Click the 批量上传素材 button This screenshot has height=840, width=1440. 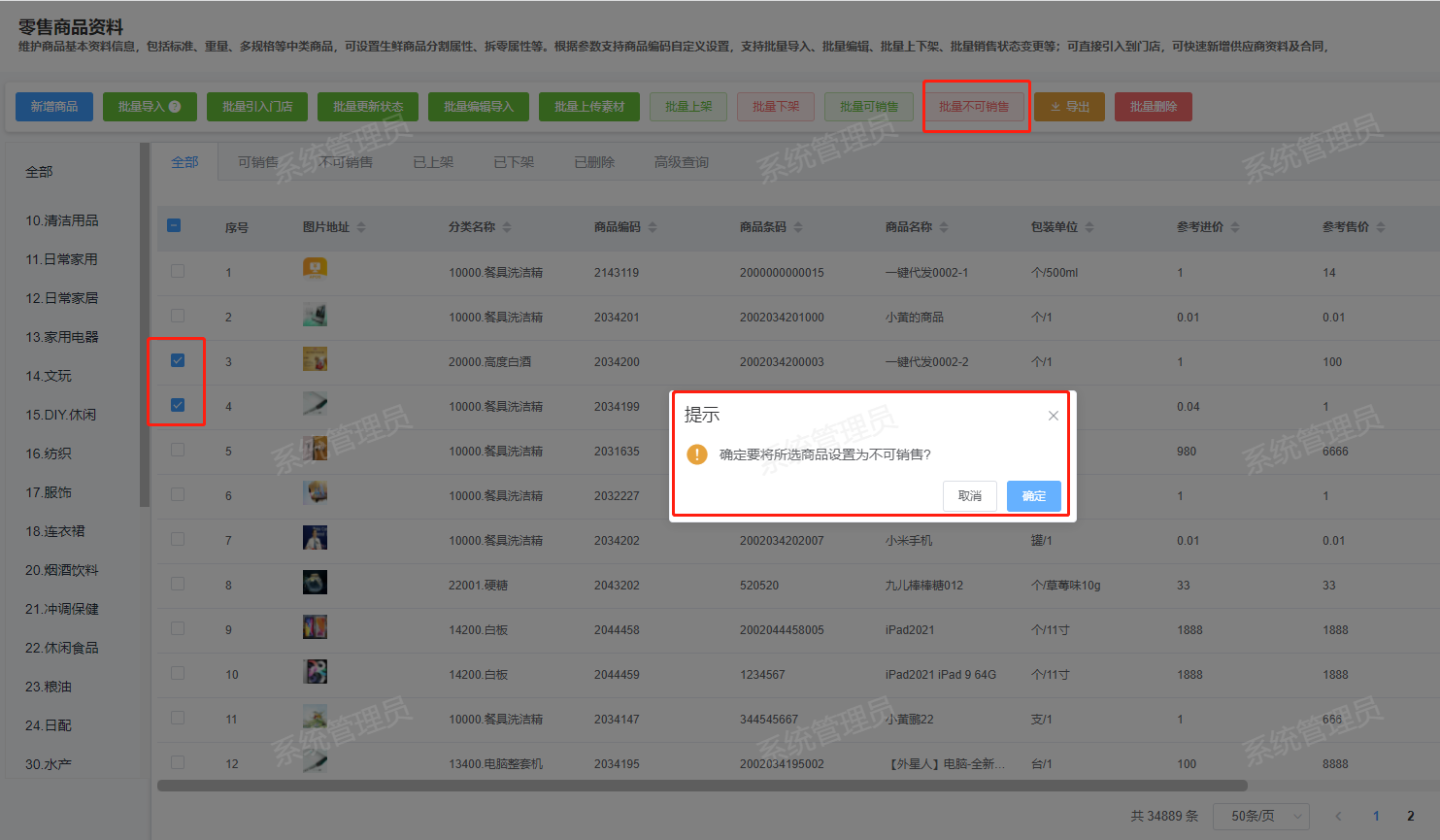tap(589, 107)
